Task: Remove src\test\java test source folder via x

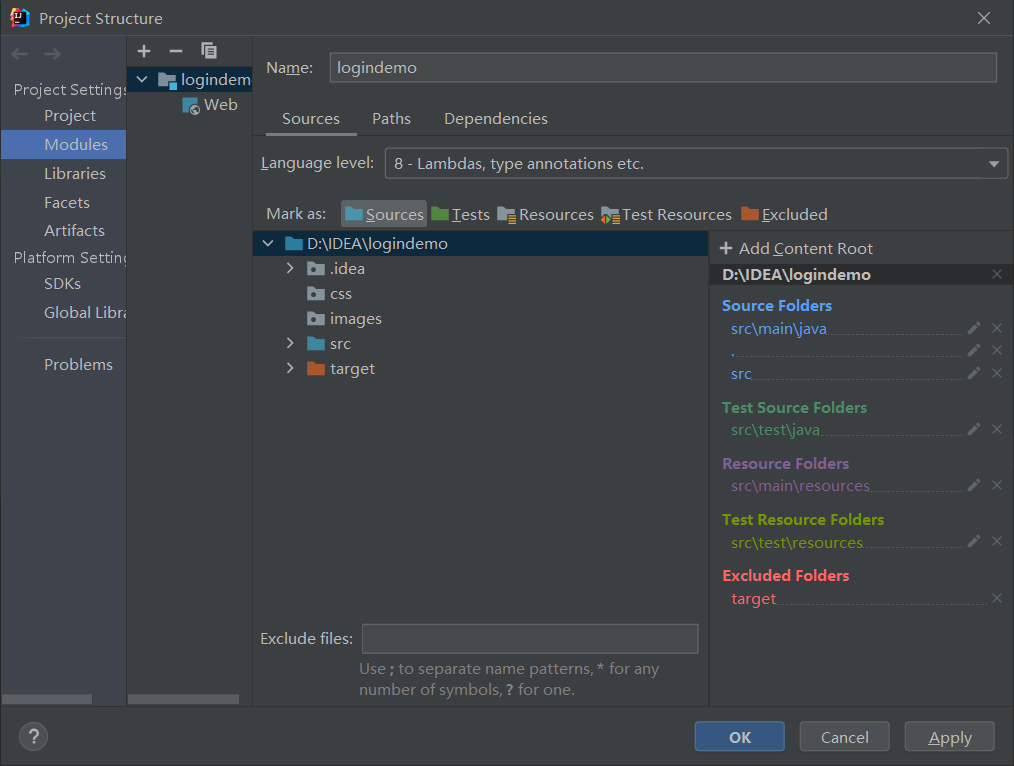Action: pyautogui.click(x=996, y=429)
